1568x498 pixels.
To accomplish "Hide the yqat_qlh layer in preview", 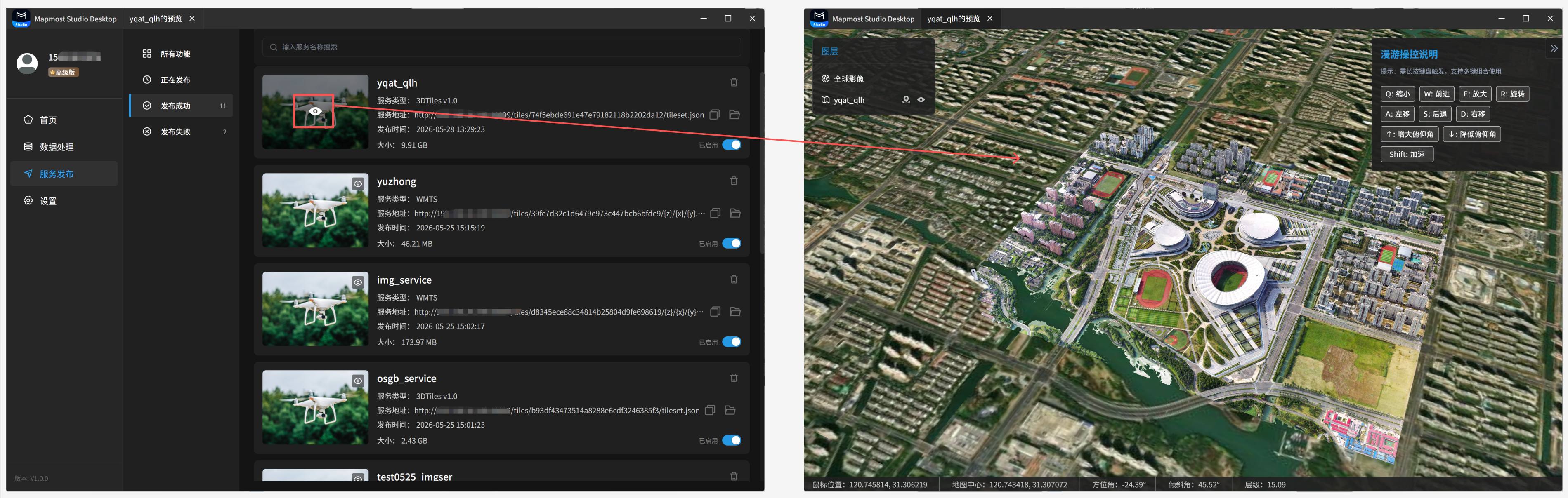I will tap(921, 100).
